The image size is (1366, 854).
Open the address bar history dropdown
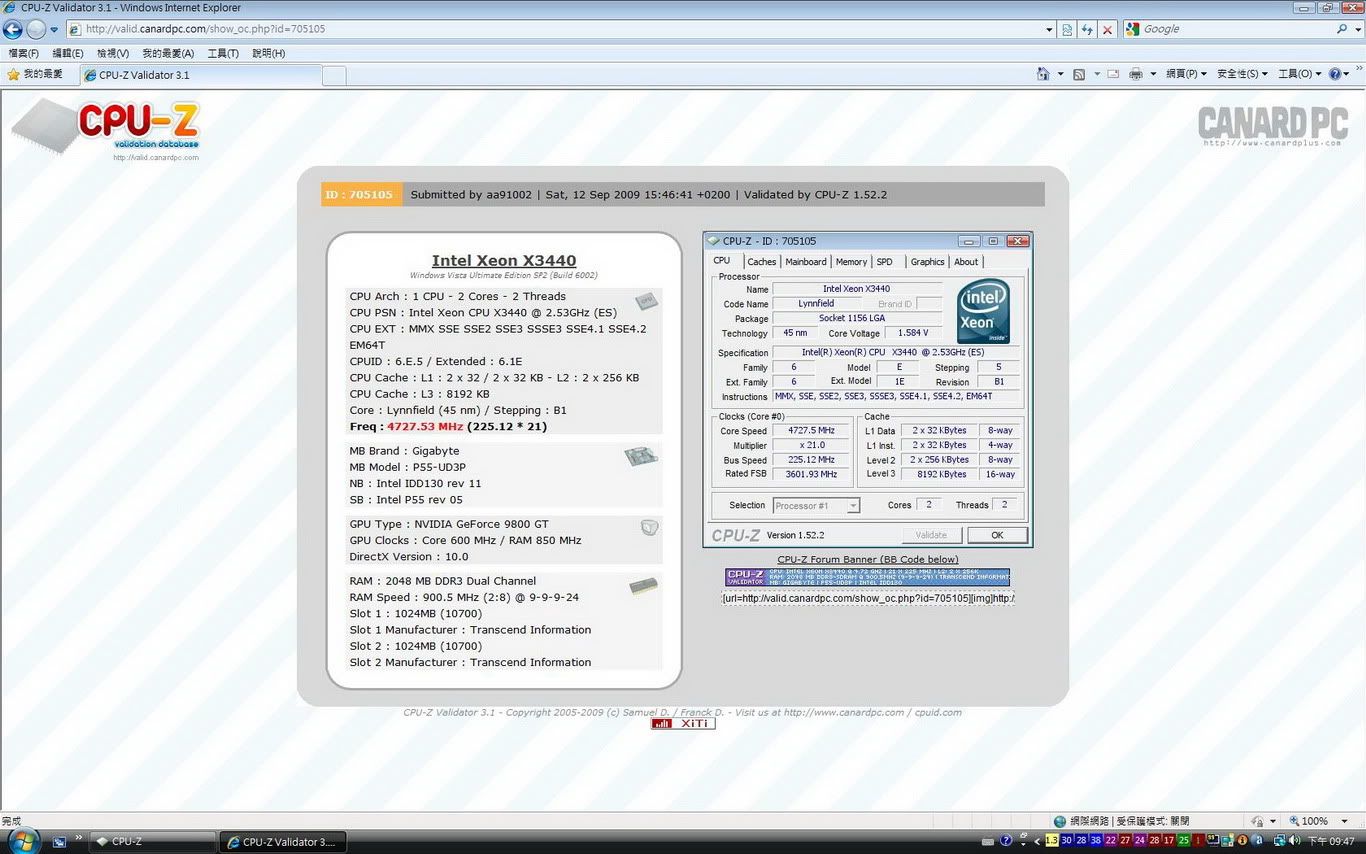[1049, 30]
